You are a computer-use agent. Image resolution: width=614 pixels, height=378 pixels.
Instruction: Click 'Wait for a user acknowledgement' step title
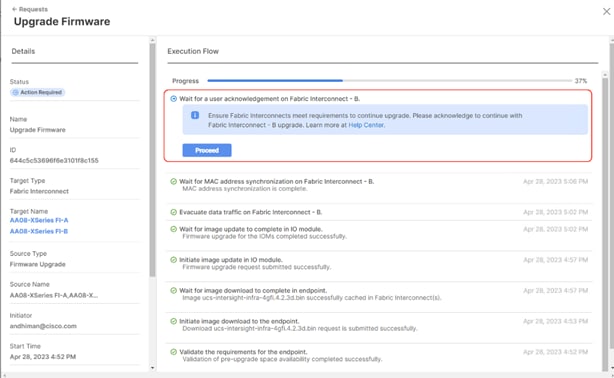click(269, 99)
